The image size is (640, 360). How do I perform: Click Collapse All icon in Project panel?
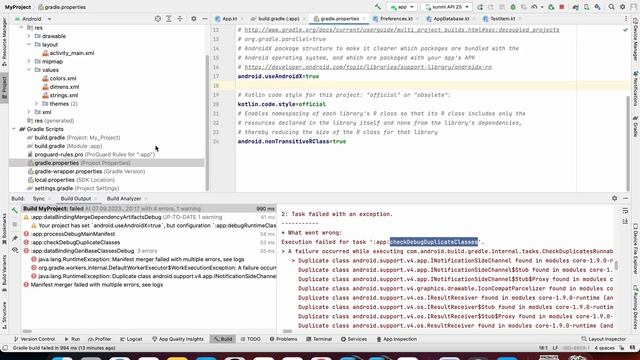point(180,19)
